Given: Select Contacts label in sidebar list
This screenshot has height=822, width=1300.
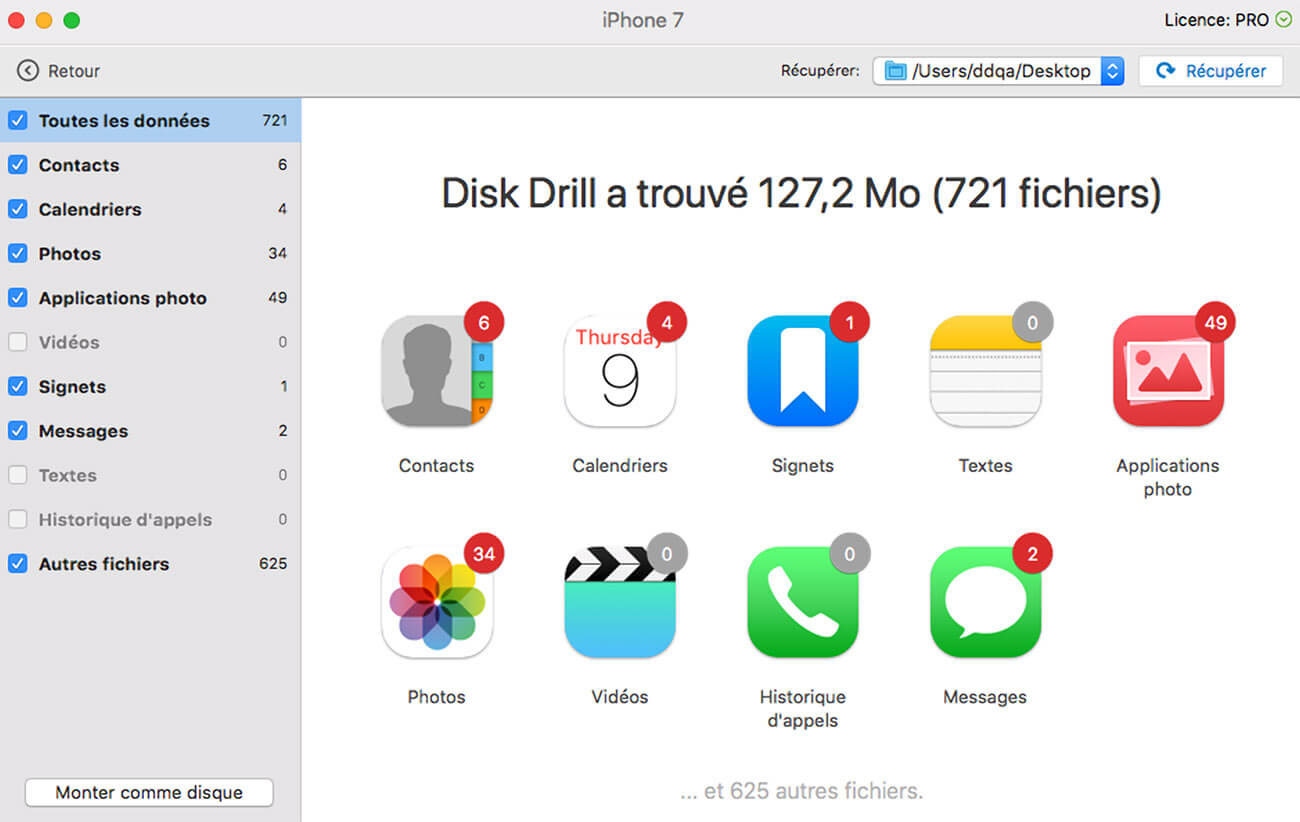Looking at the screenshot, I should click(x=79, y=165).
